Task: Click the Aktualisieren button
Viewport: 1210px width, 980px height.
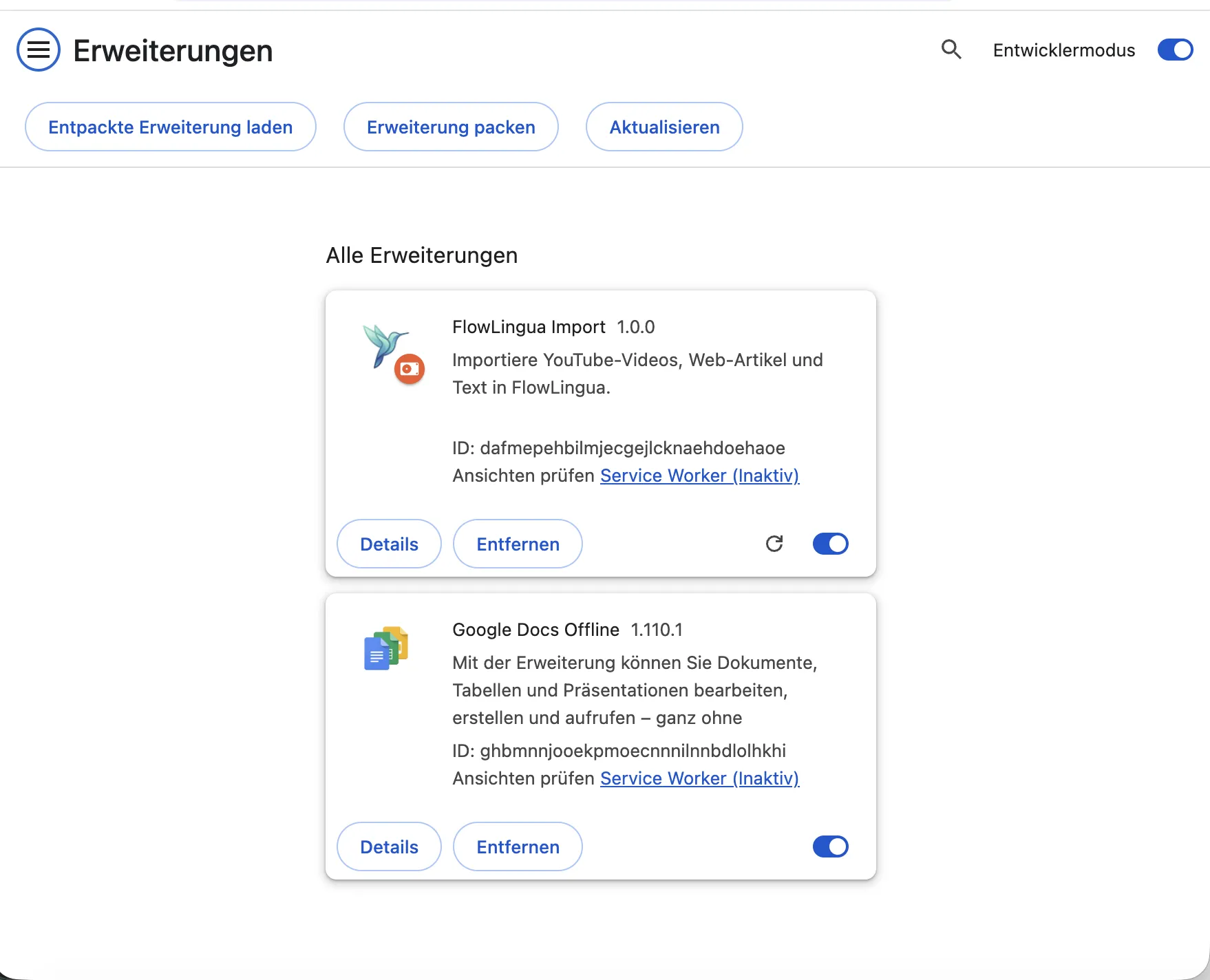Action: tap(664, 127)
